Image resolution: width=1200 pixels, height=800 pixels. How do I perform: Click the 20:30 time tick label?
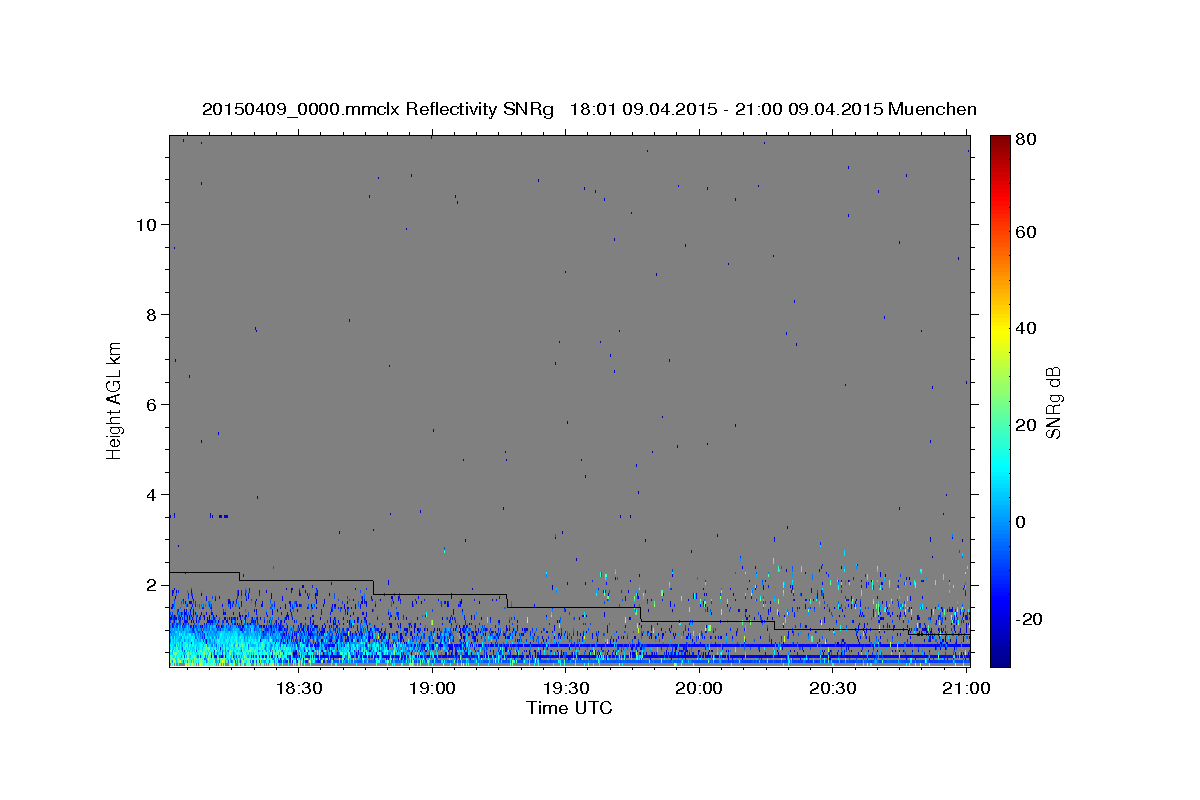833,688
